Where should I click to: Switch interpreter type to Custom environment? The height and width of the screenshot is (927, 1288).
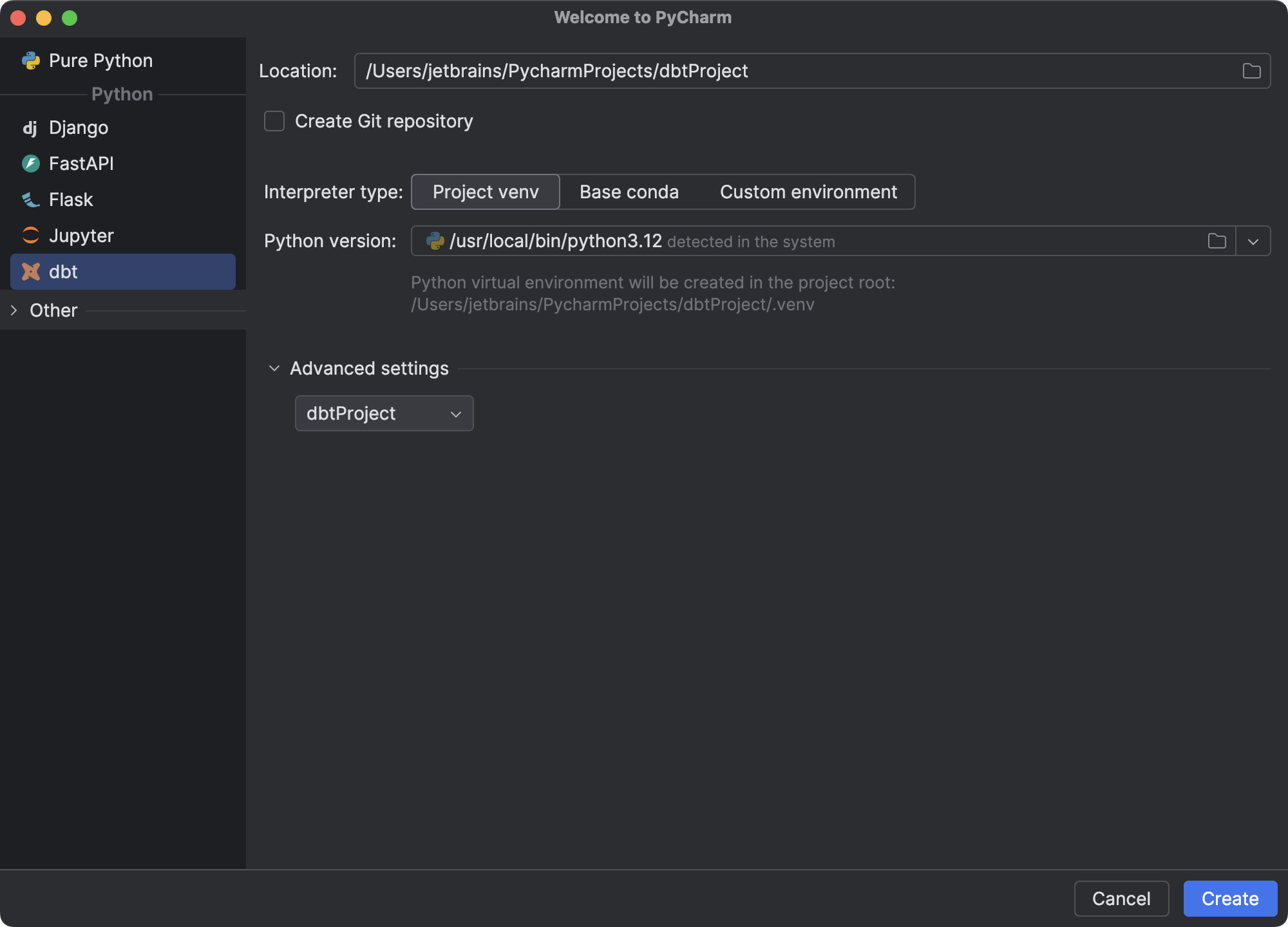click(x=808, y=192)
